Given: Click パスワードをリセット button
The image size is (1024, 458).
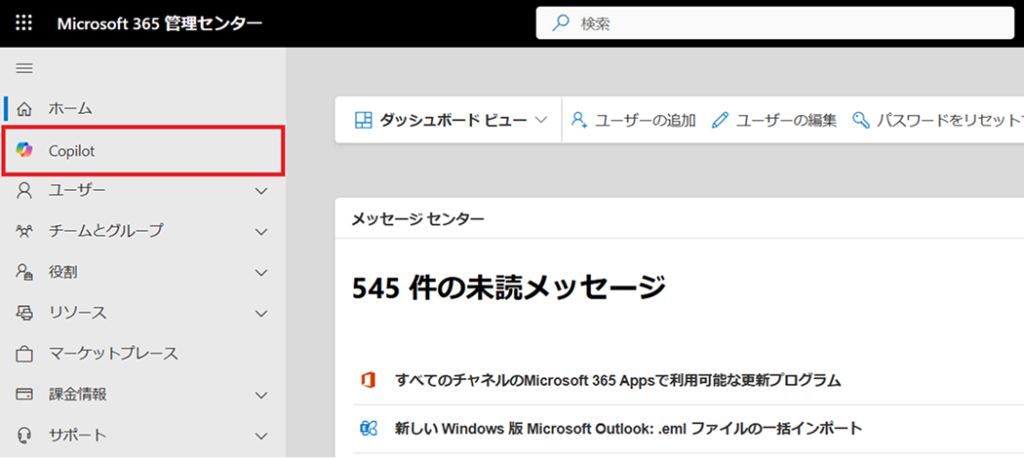Looking at the screenshot, I should (937, 120).
